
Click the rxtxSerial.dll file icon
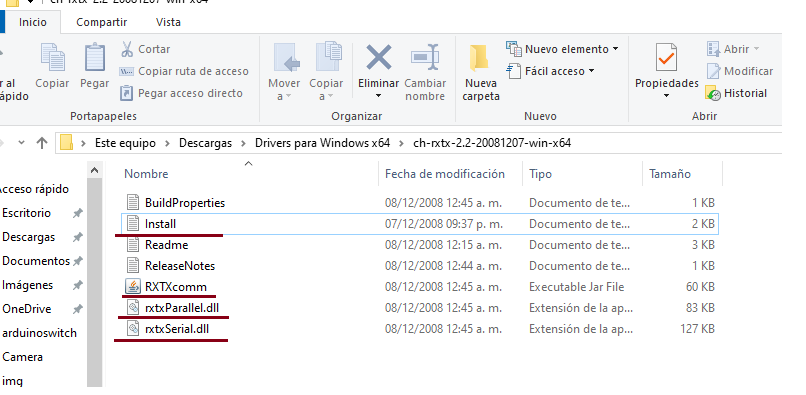(x=133, y=329)
